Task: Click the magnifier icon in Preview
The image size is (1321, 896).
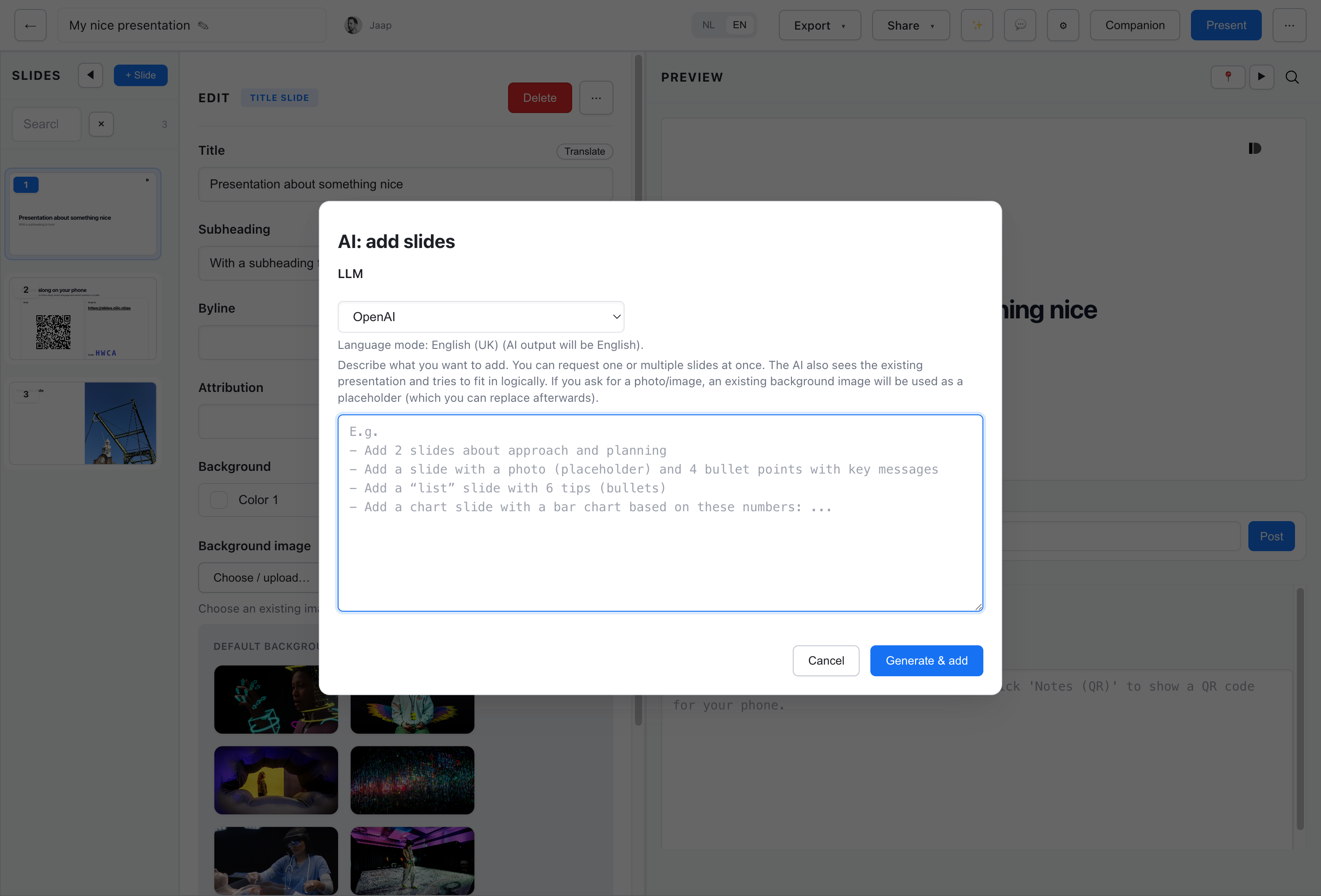Action: (1292, 77)
